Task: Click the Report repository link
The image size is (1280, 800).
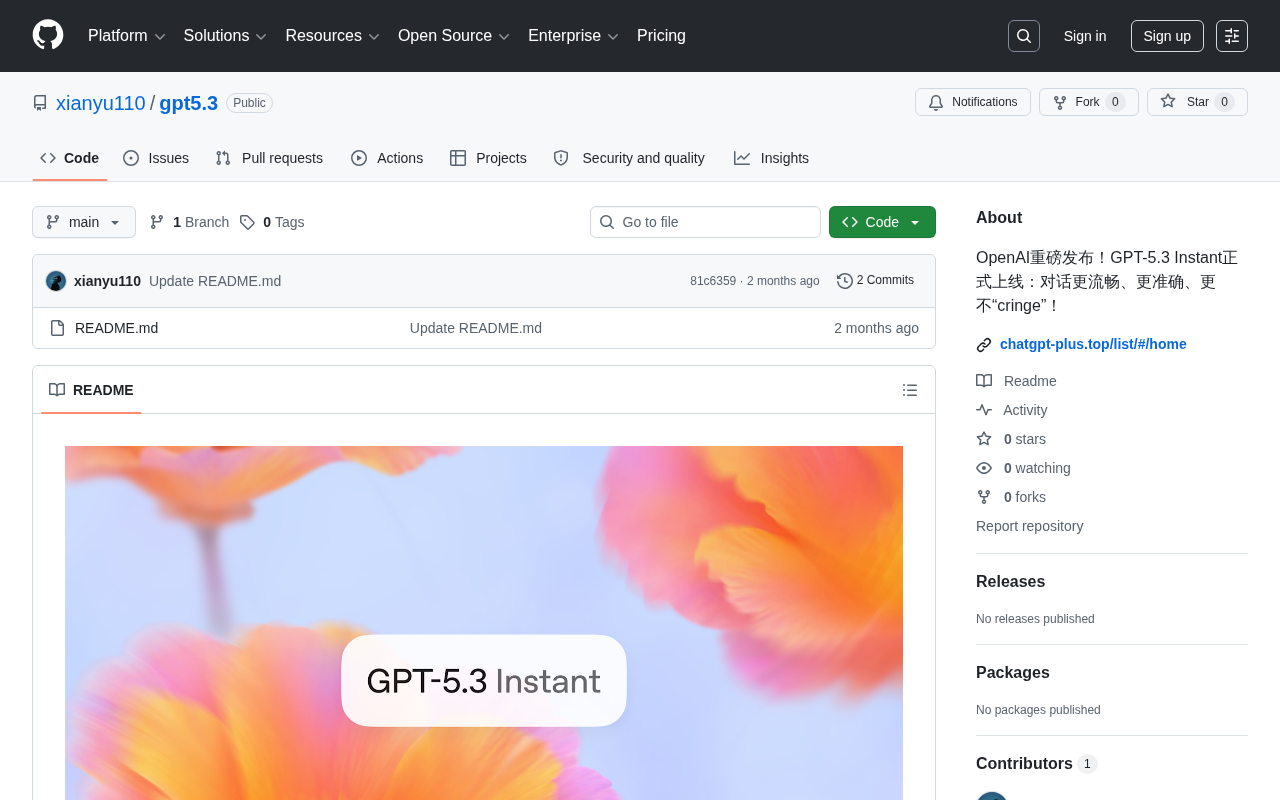Action: click(x=1029, y=526)
